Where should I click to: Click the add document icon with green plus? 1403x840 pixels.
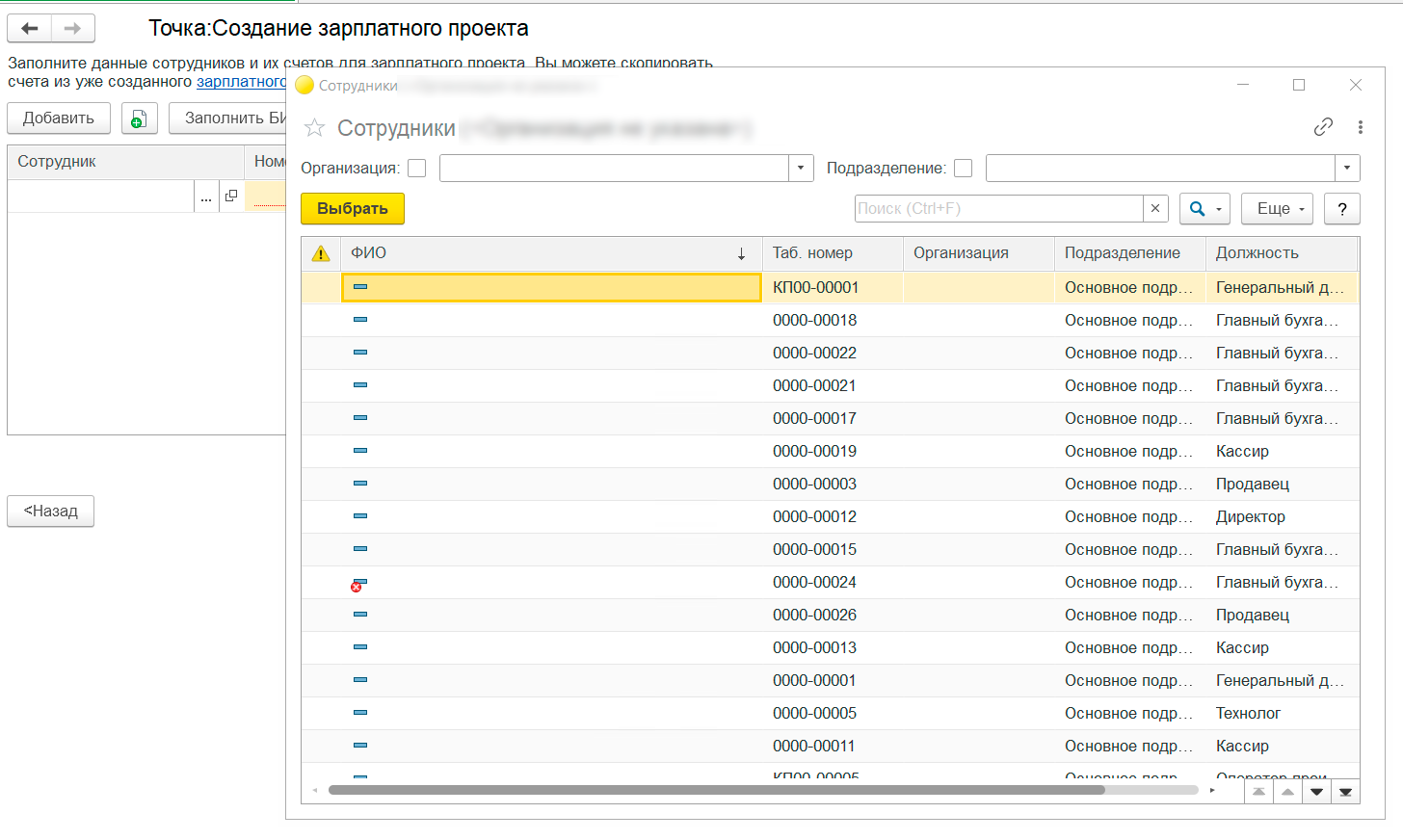click(x=139, y=118)
